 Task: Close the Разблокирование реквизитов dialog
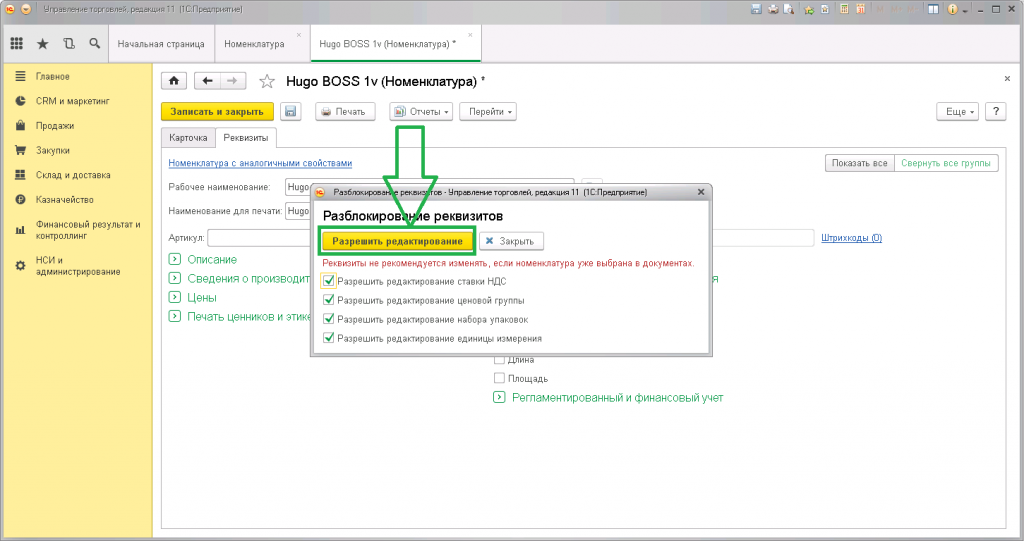[x=701, y=192]
